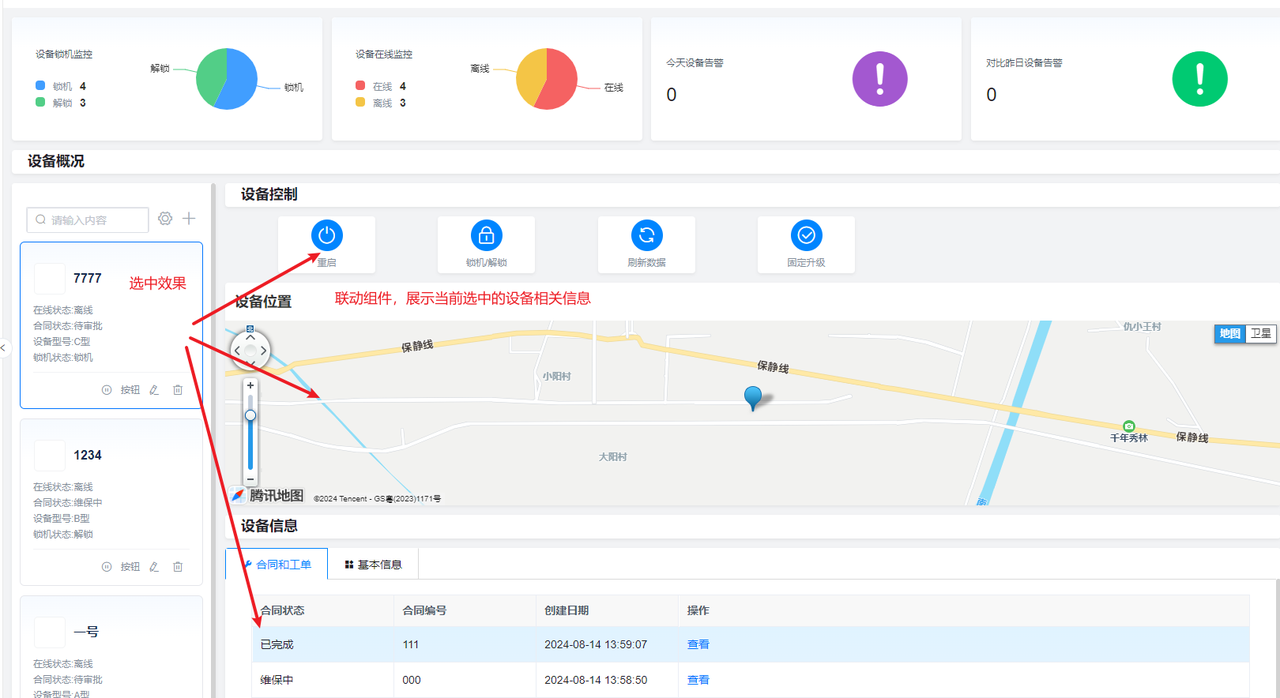Click the 重启 restart power icon
Screen dimensions: 1280x698
327,236
